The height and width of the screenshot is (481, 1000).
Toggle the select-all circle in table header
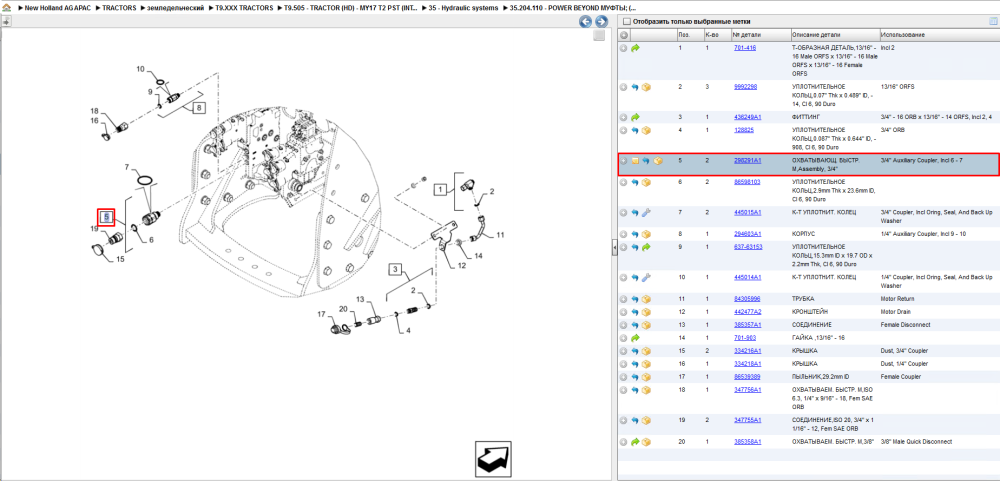624,34
